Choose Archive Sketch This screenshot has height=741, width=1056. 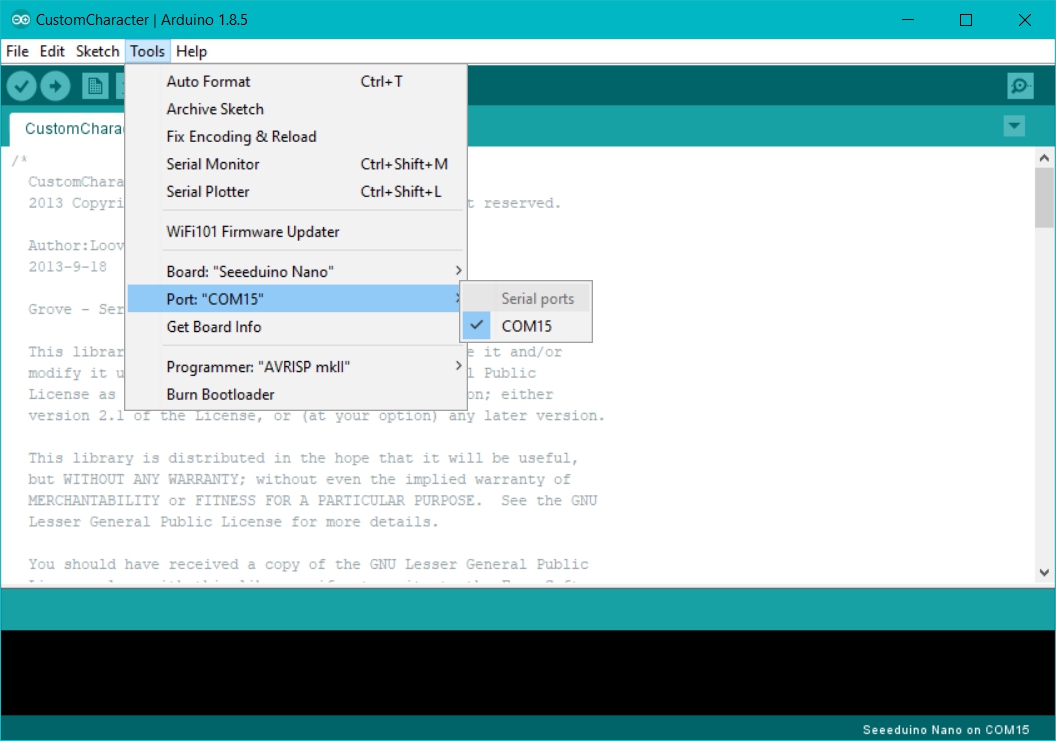296,109
